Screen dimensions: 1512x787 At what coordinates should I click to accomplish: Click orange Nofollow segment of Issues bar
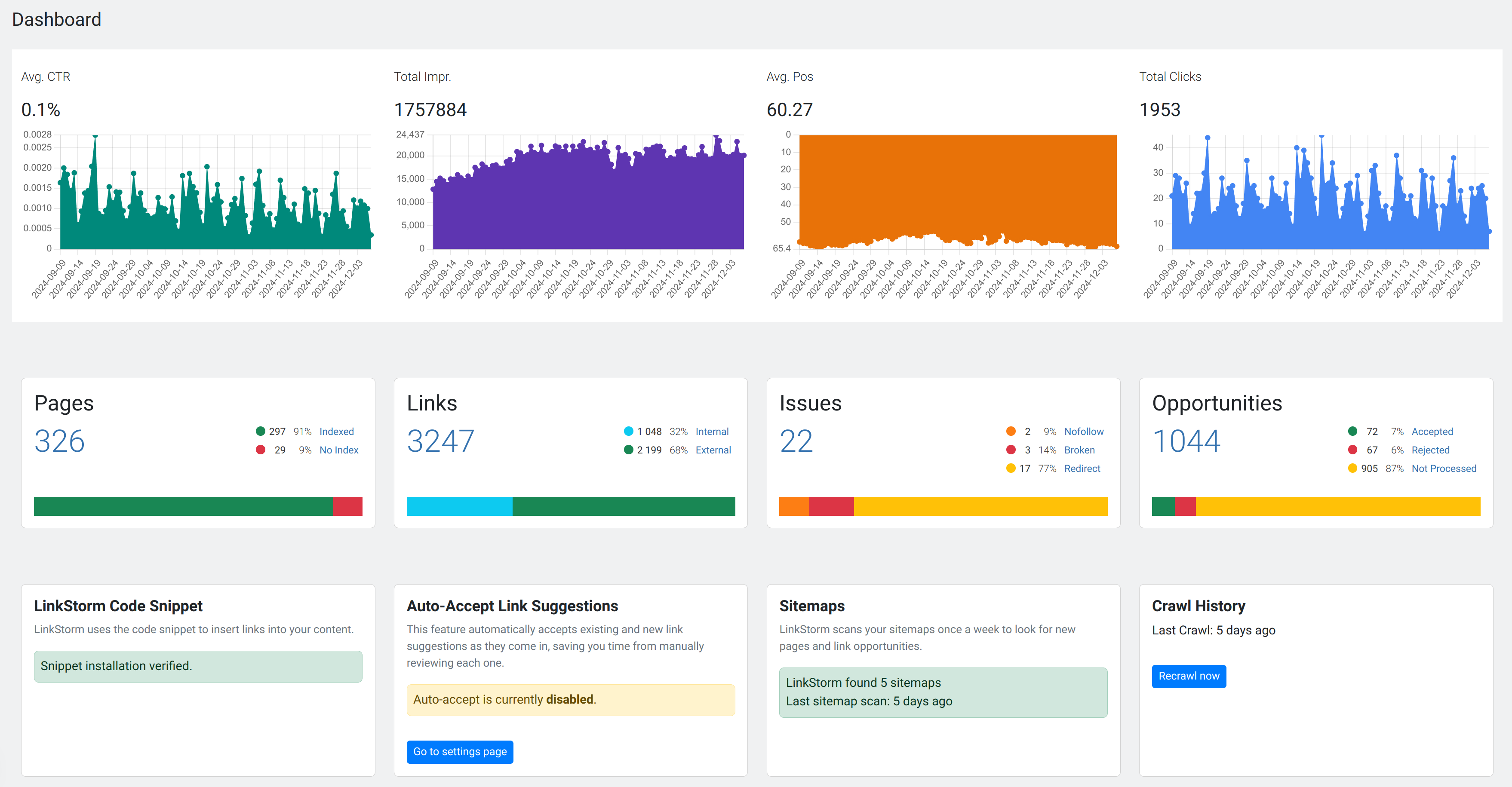tap(794, 506)
